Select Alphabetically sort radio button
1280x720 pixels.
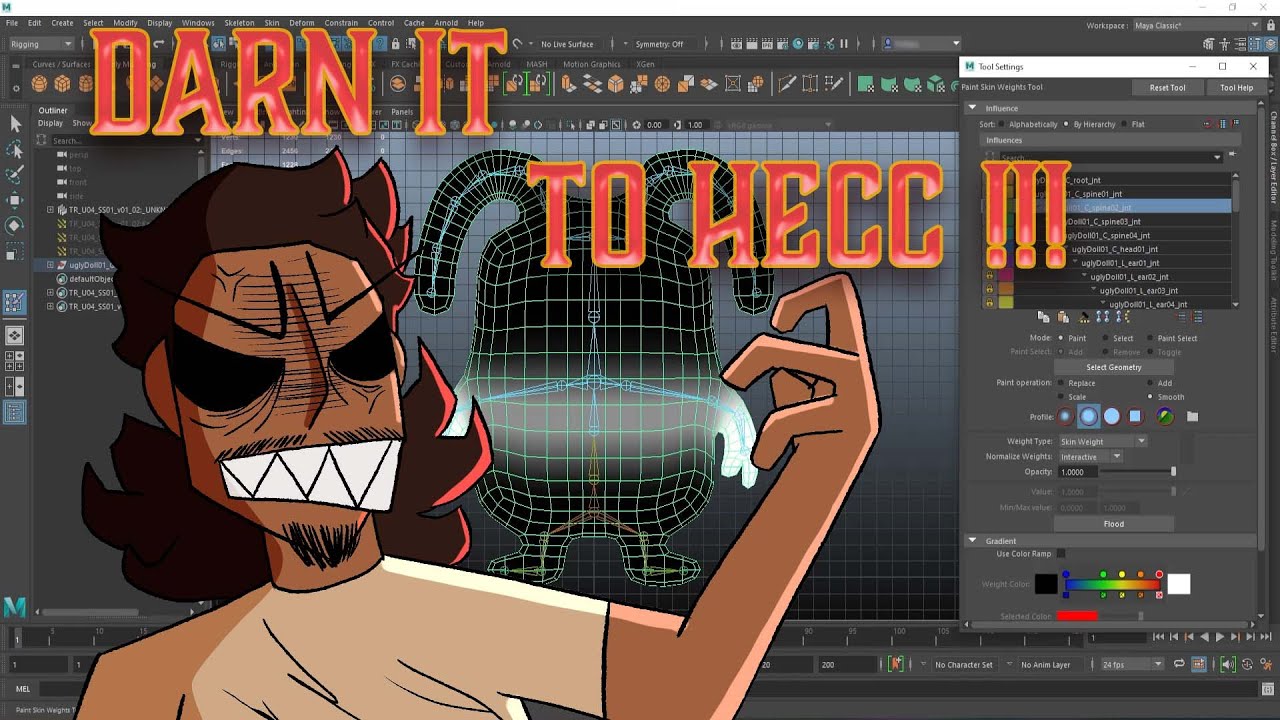click(x=1003, y=124)
